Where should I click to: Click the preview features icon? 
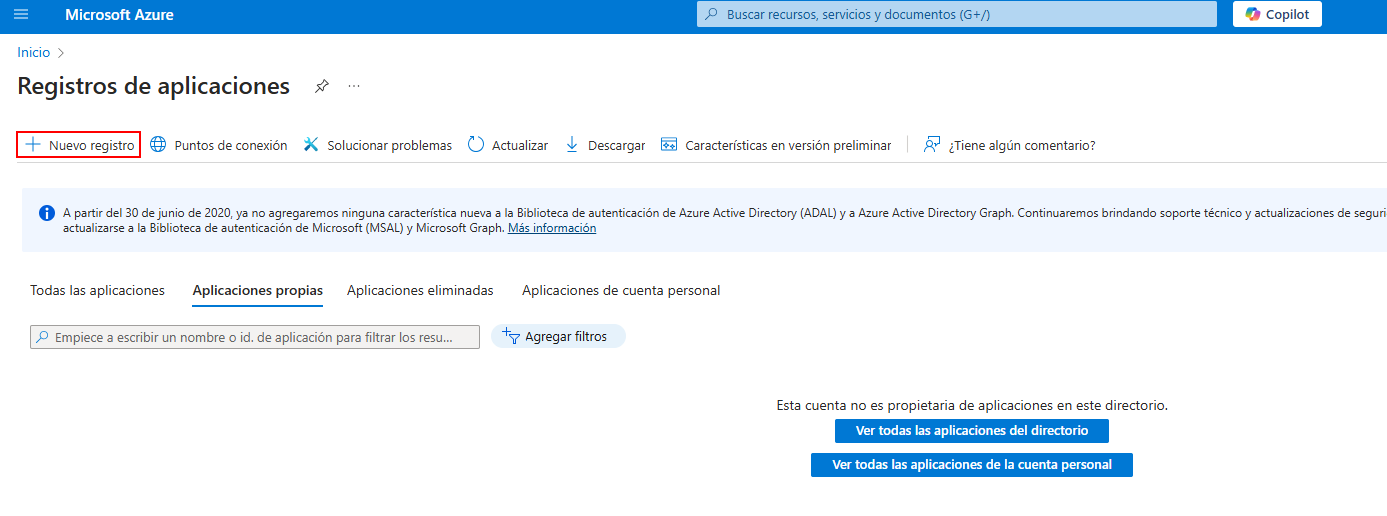[x=669, y=145]
